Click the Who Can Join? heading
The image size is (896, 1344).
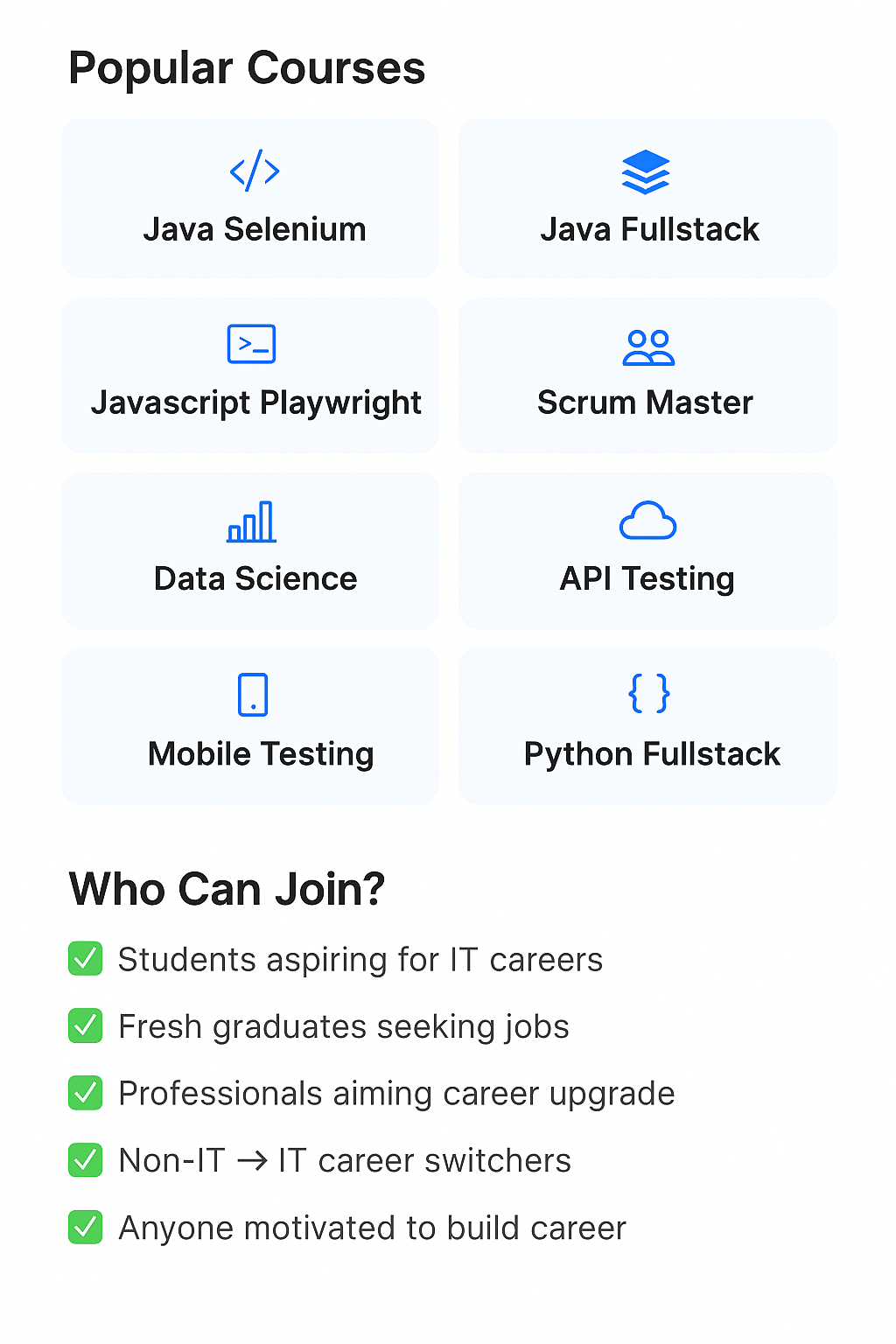[227, 889]
